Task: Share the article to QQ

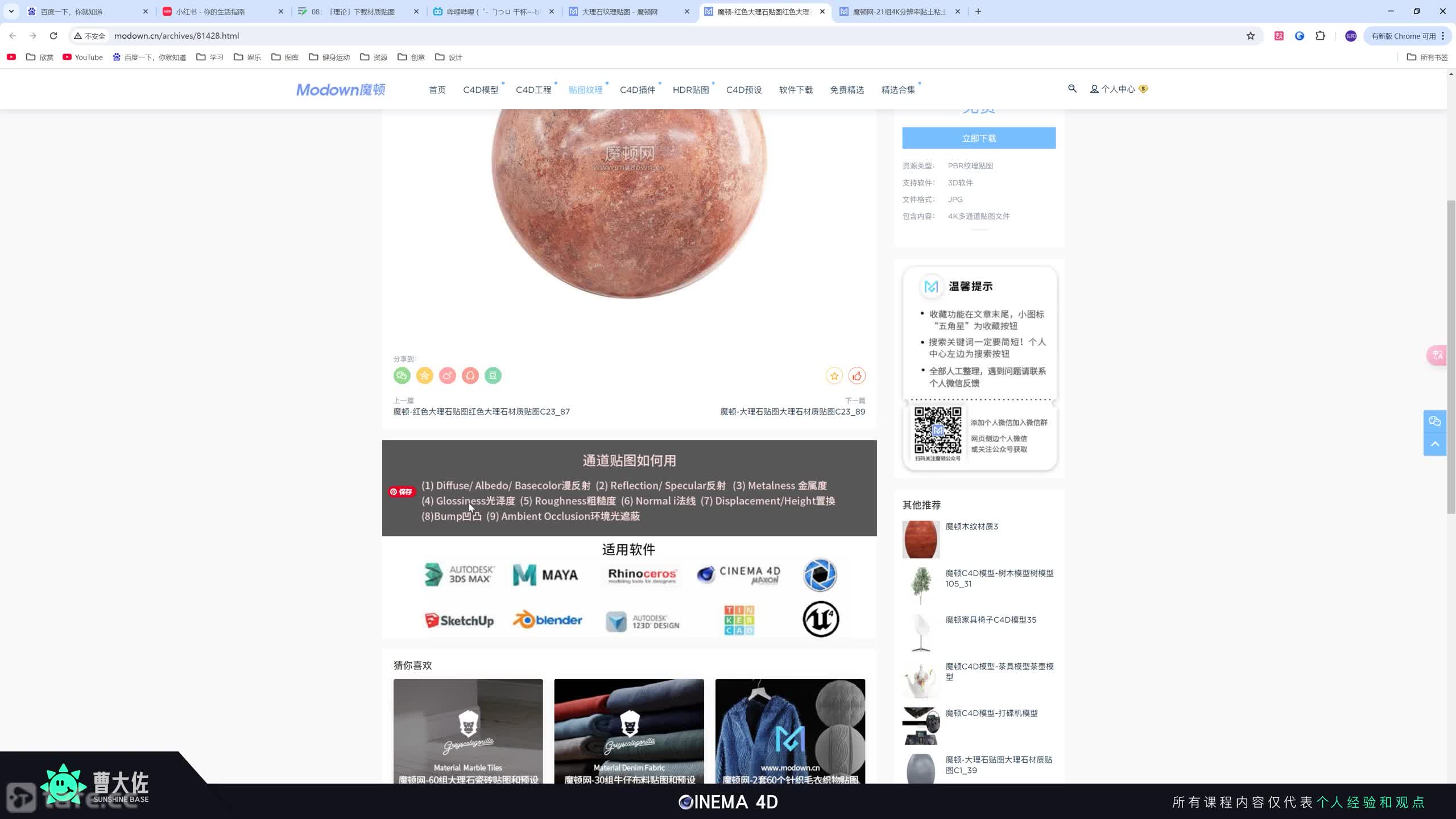Action: [x=470, y=375]
